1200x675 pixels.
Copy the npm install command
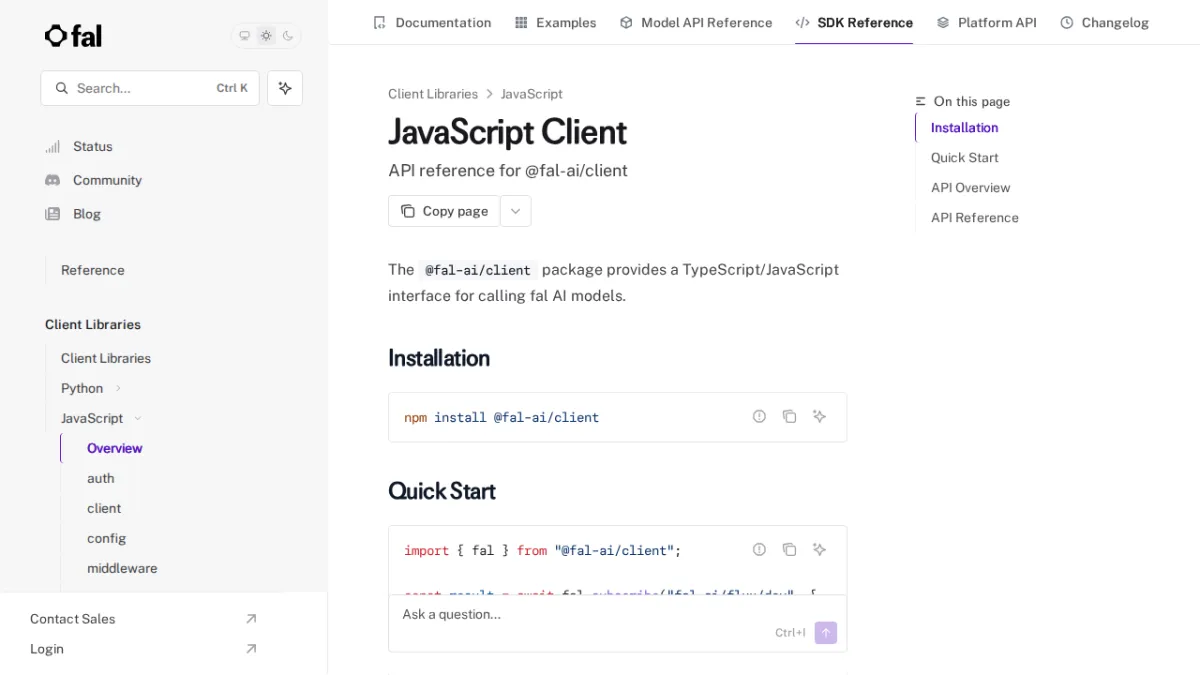click(789, 416)
